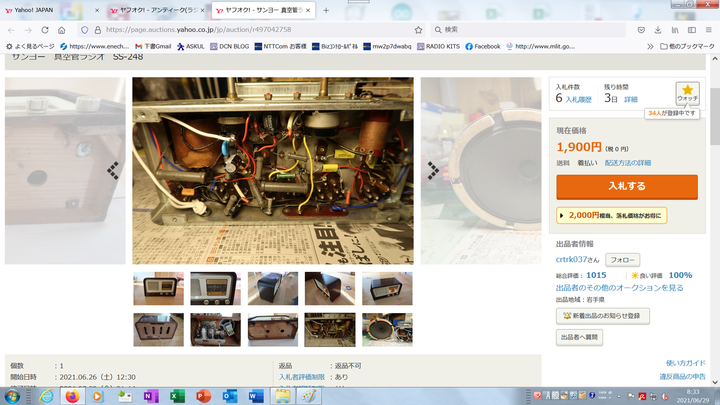This screenshot has height=405, width=720.
Task: Open the Firefox application menu
Action: 707,30
